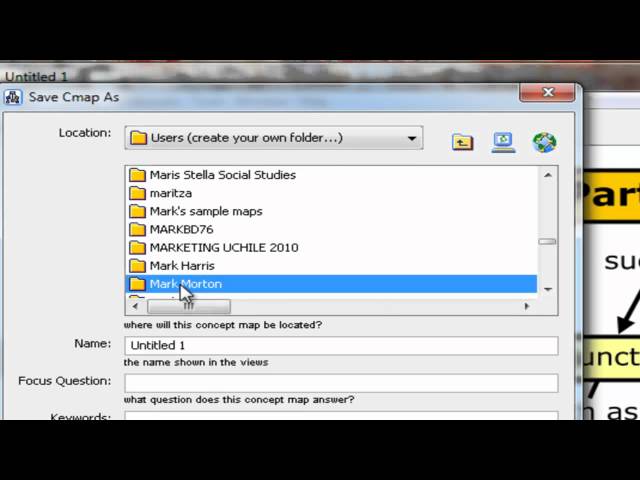Select the Mark Harris folder
Image resolution: width=640 pixels, height=480 pixels.
coord(331,266)
